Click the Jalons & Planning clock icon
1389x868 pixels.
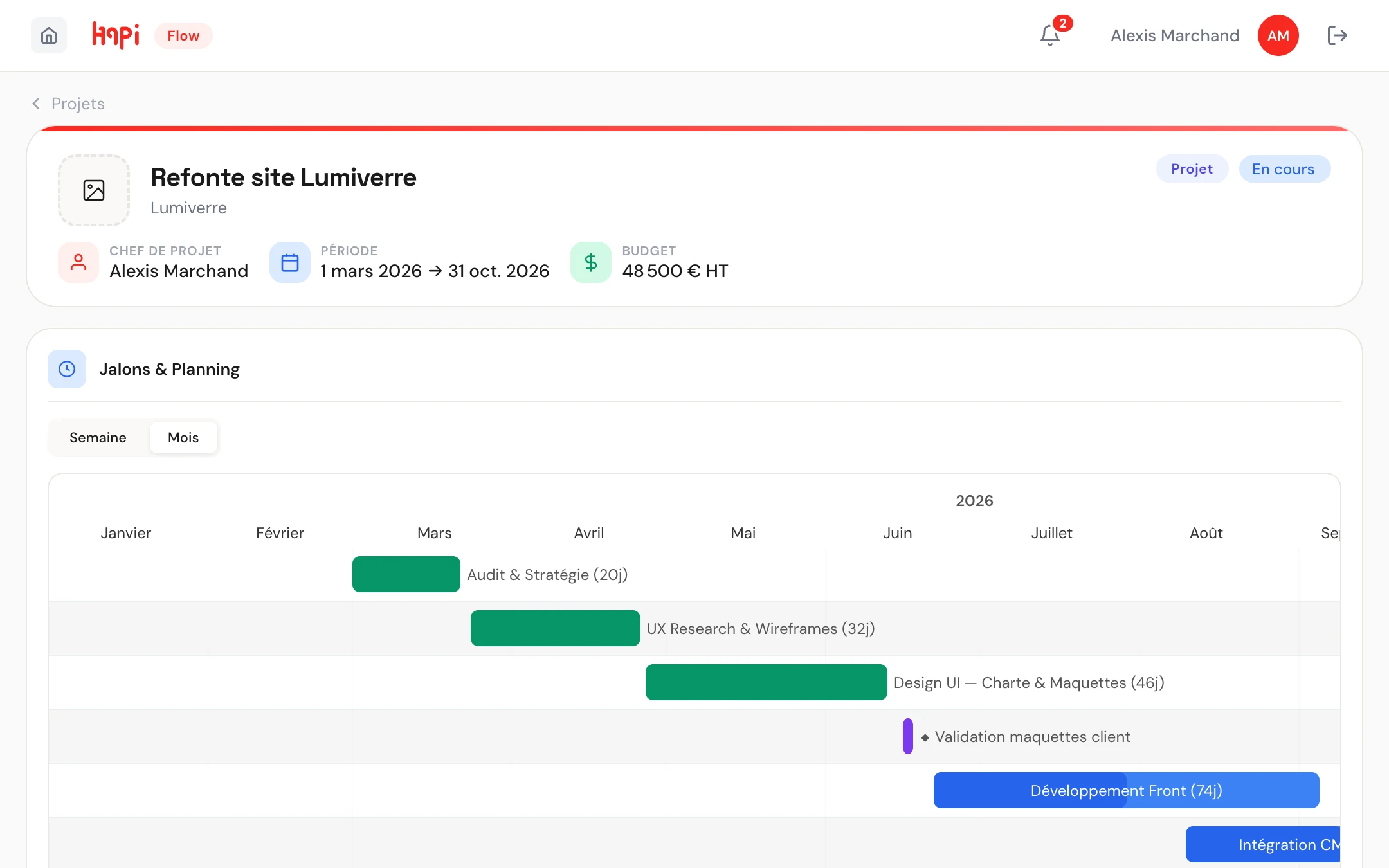click(x=67, y=369)
